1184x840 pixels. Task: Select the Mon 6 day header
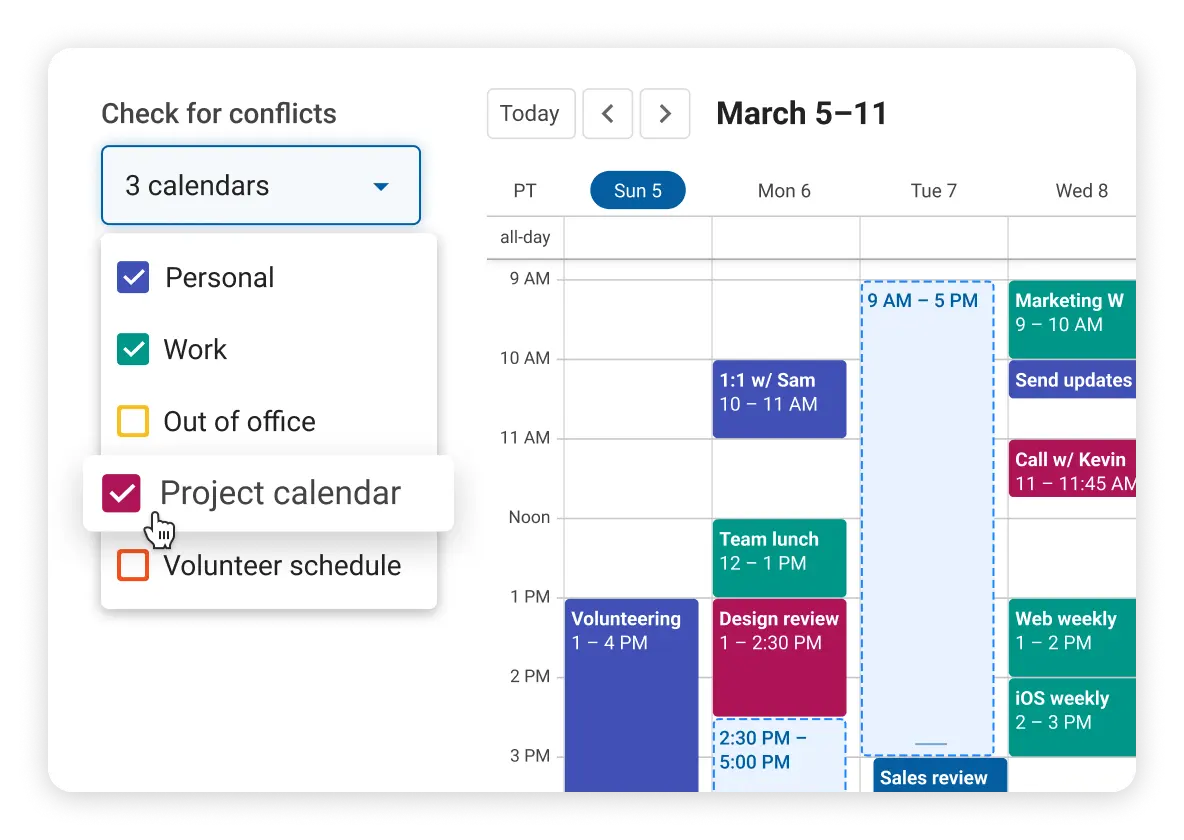784,190
